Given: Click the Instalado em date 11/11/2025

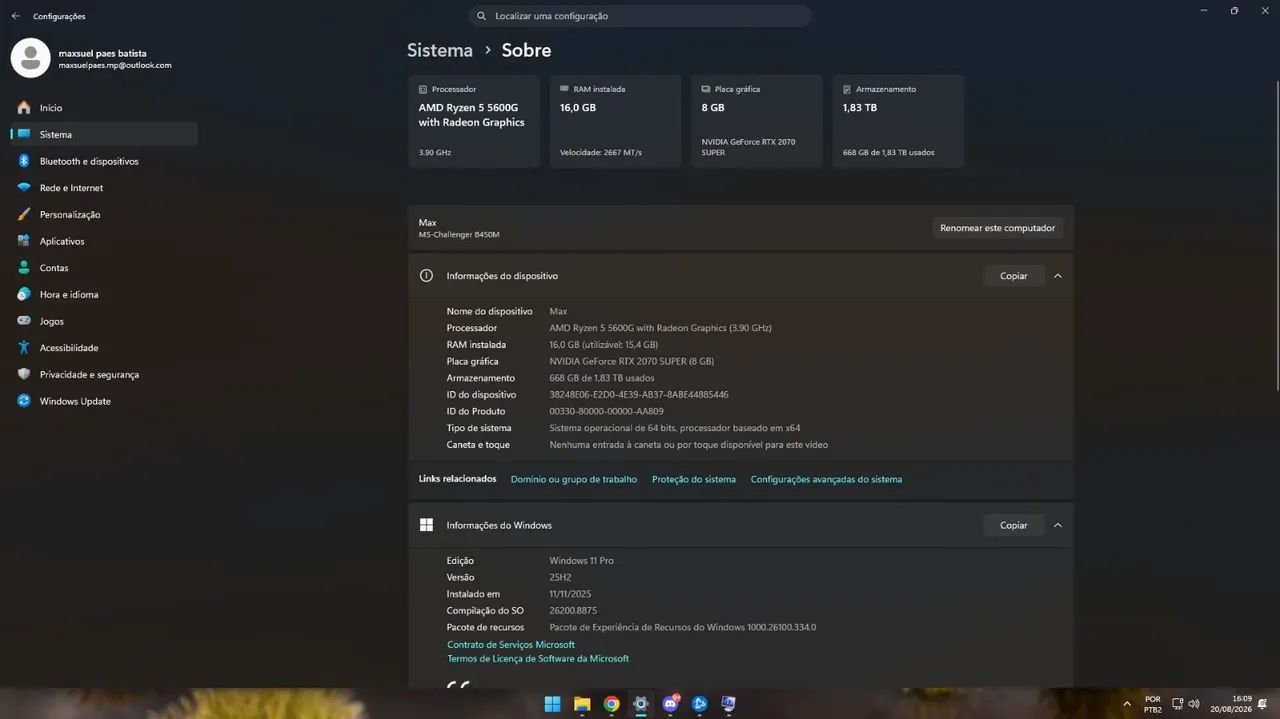Looking at the screenshot, I should tap(570, 594).
